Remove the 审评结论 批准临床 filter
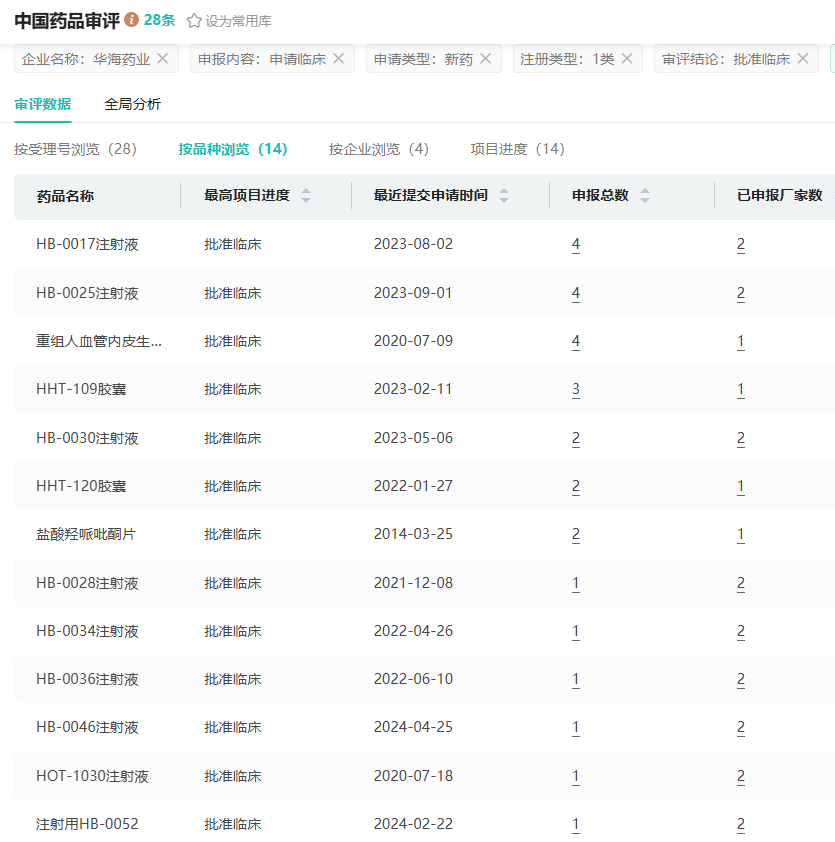This screenshot has width=835, height=842. [x=802, y=59]
